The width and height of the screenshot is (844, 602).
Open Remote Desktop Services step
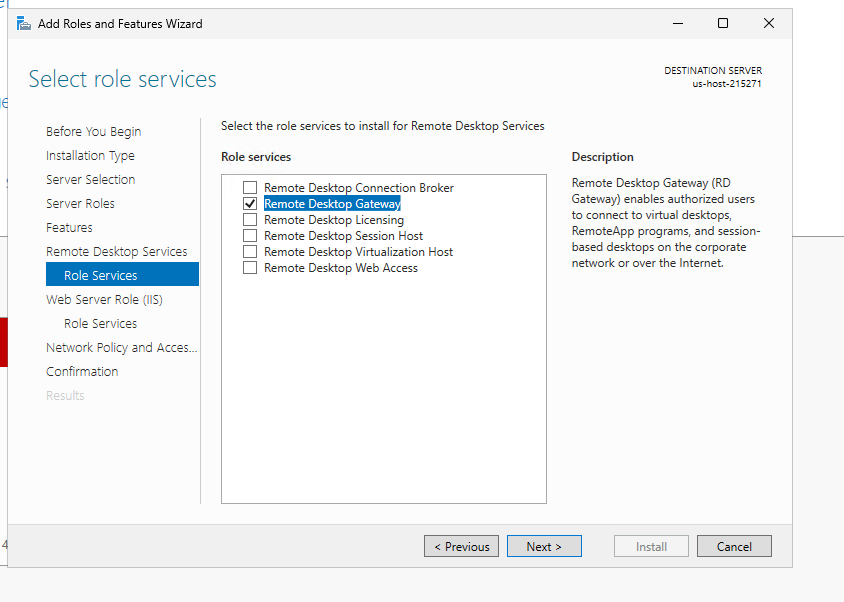(117, 251)
